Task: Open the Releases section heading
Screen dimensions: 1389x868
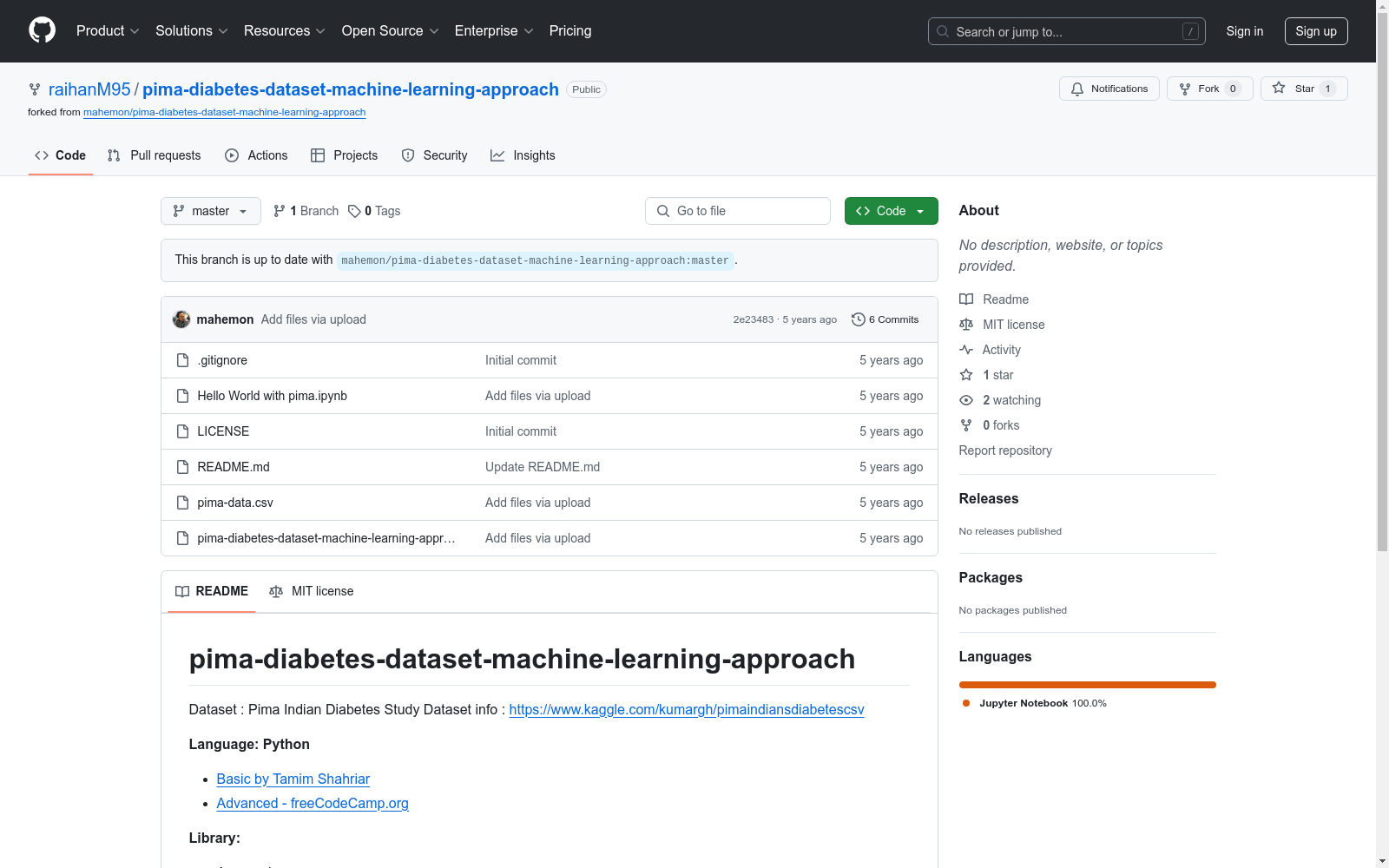Action: click(x=989, y=498)
